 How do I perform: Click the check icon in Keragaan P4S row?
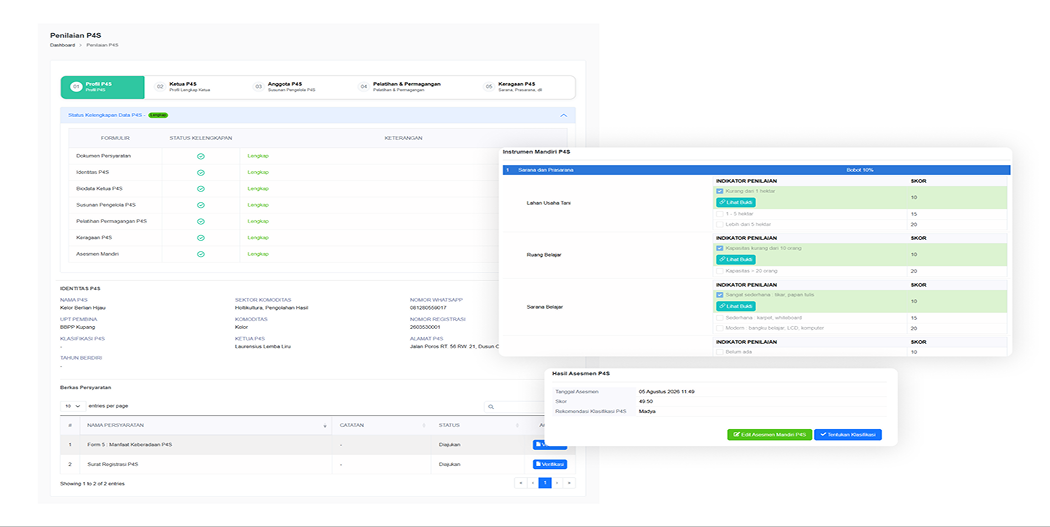pyautogui.click(x=201, y=238)
